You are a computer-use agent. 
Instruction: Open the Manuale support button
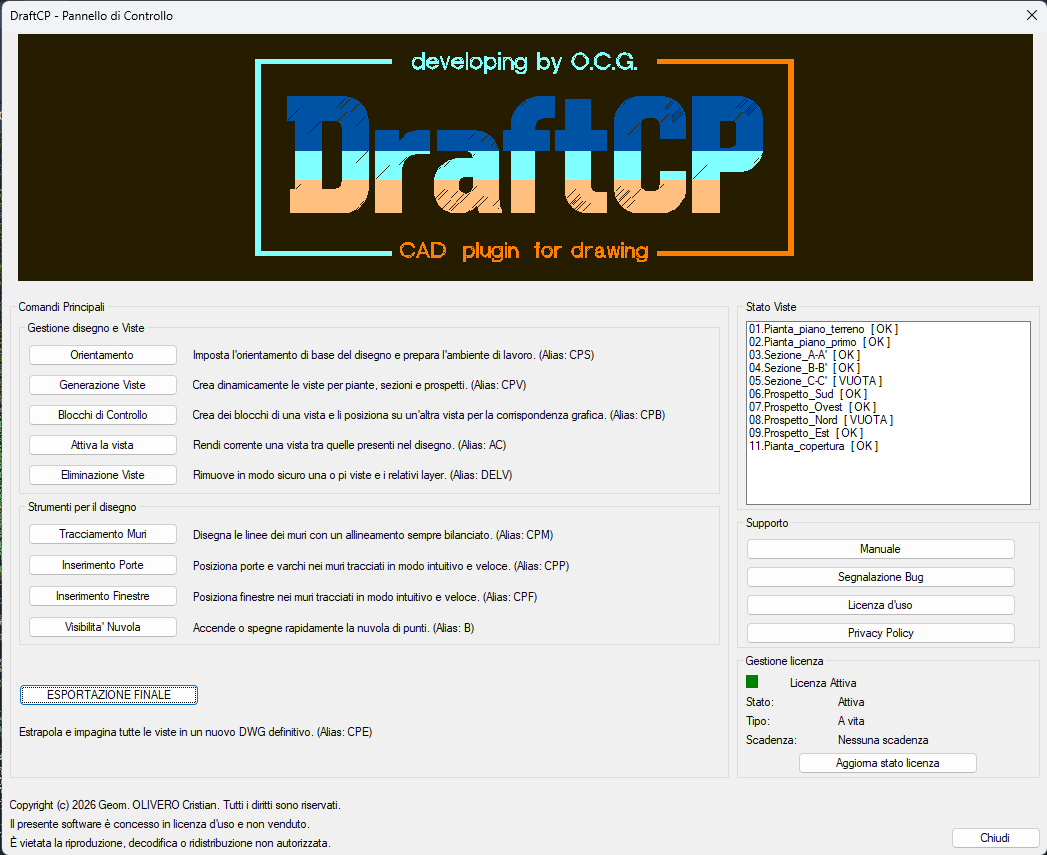coord(880,549)
